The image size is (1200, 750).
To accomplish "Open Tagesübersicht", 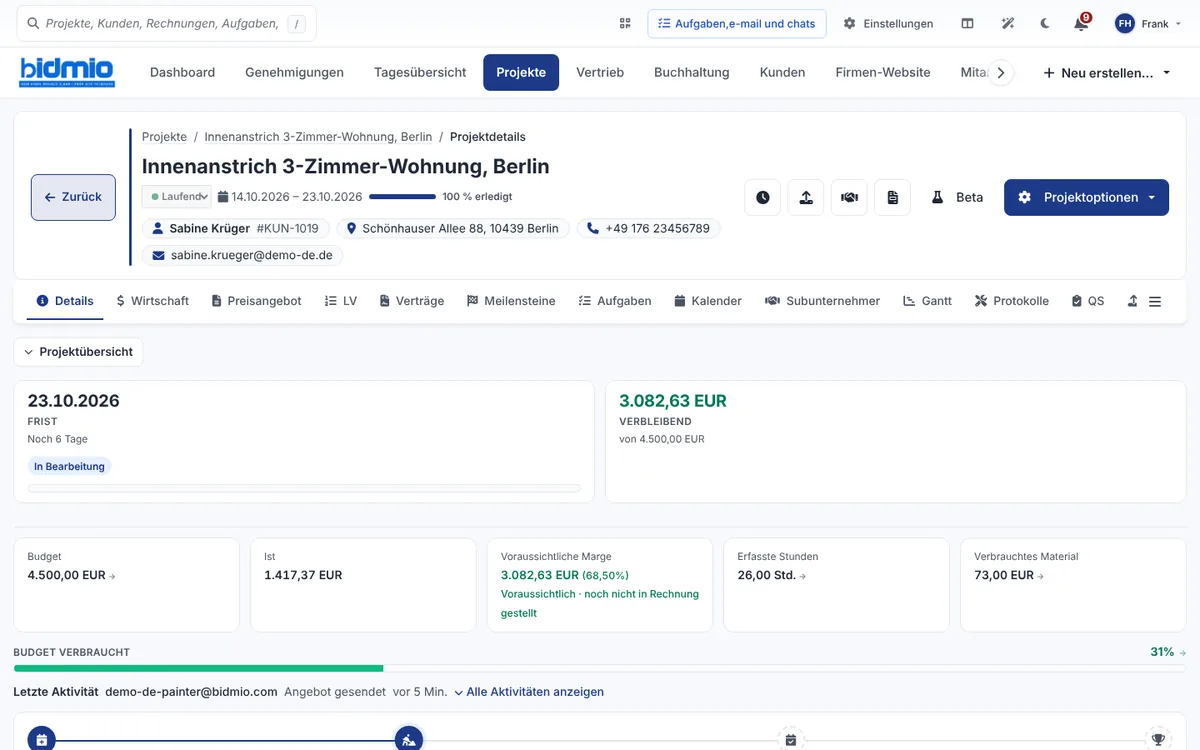I will (420, 72).
